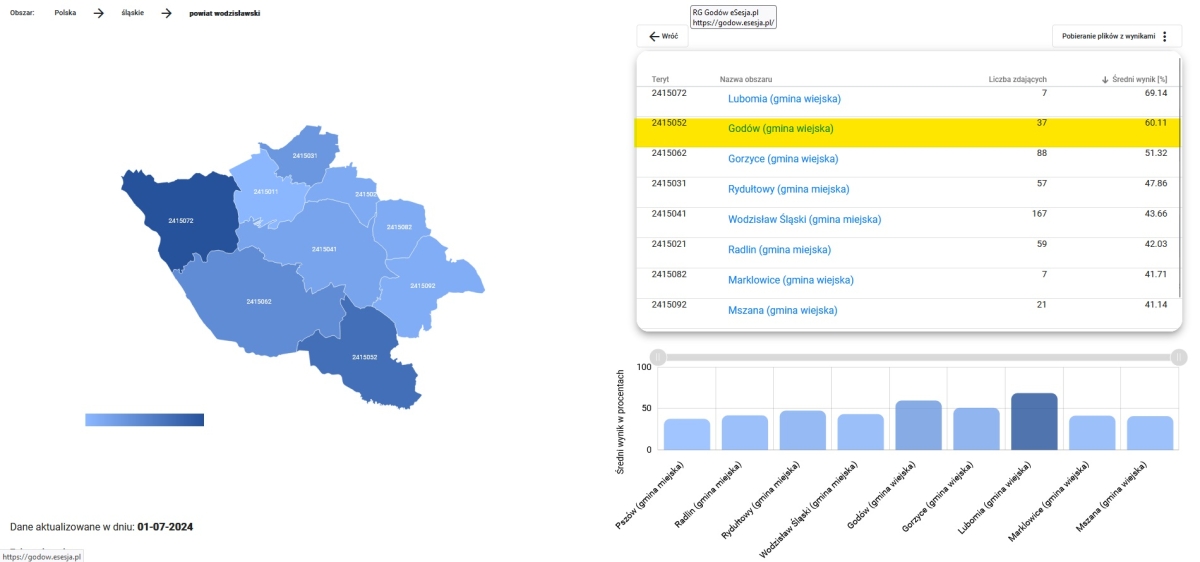Click left handle of chart range slider

pyautogui.click(x=657, y=357)
